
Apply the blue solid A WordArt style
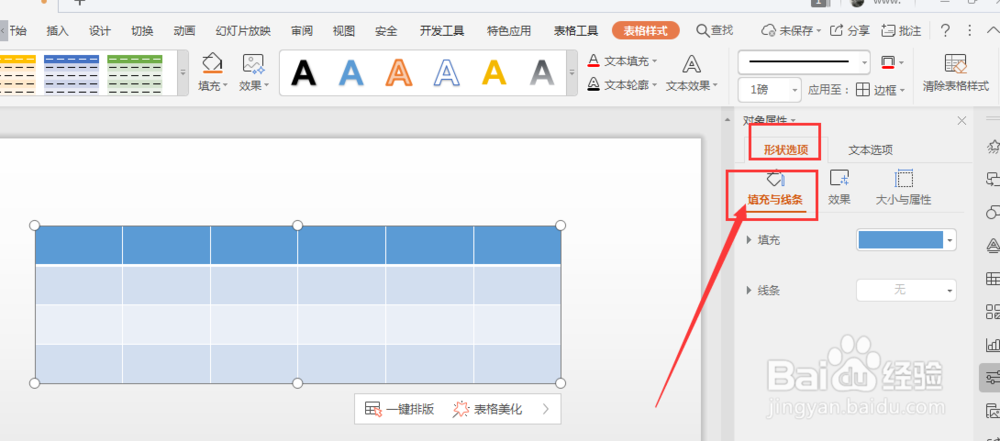[x=351, y=72]
